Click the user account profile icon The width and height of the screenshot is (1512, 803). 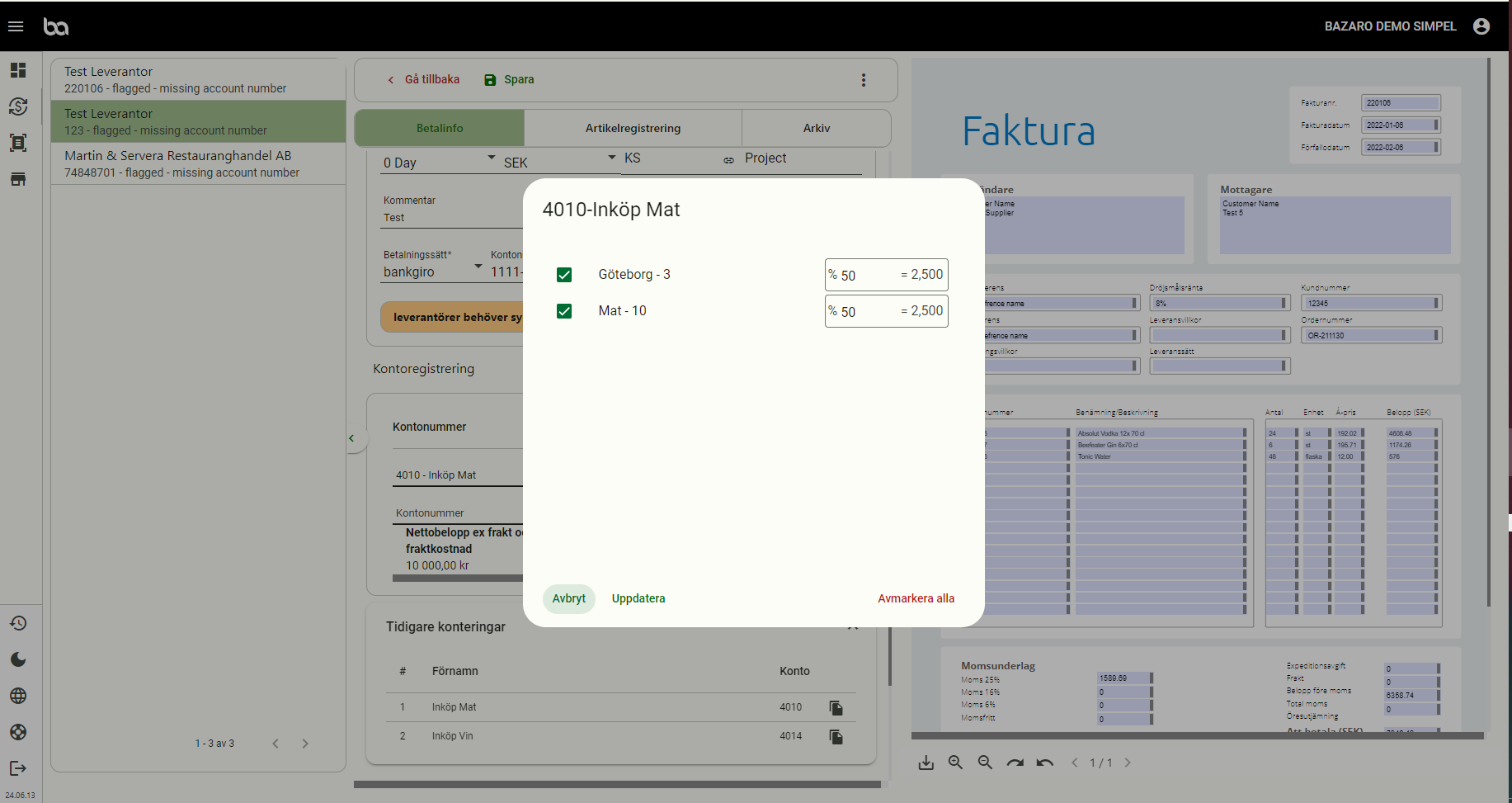[x=1481, y=26]
